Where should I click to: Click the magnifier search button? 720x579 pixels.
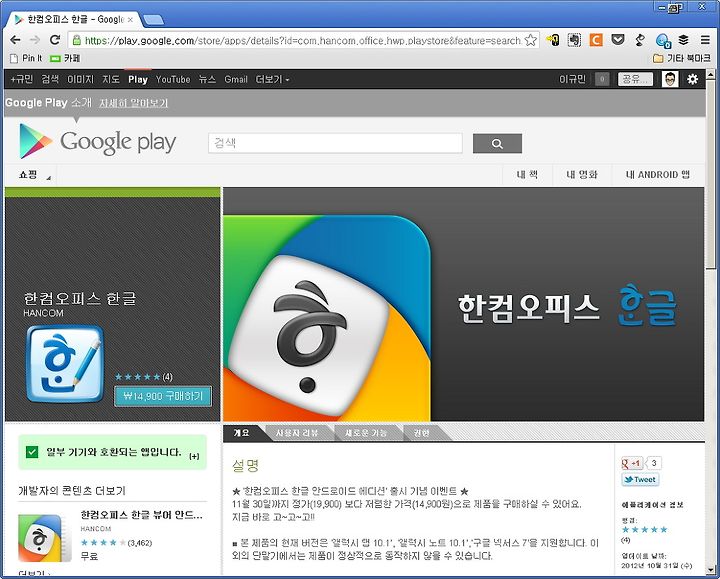click(497, 144)
